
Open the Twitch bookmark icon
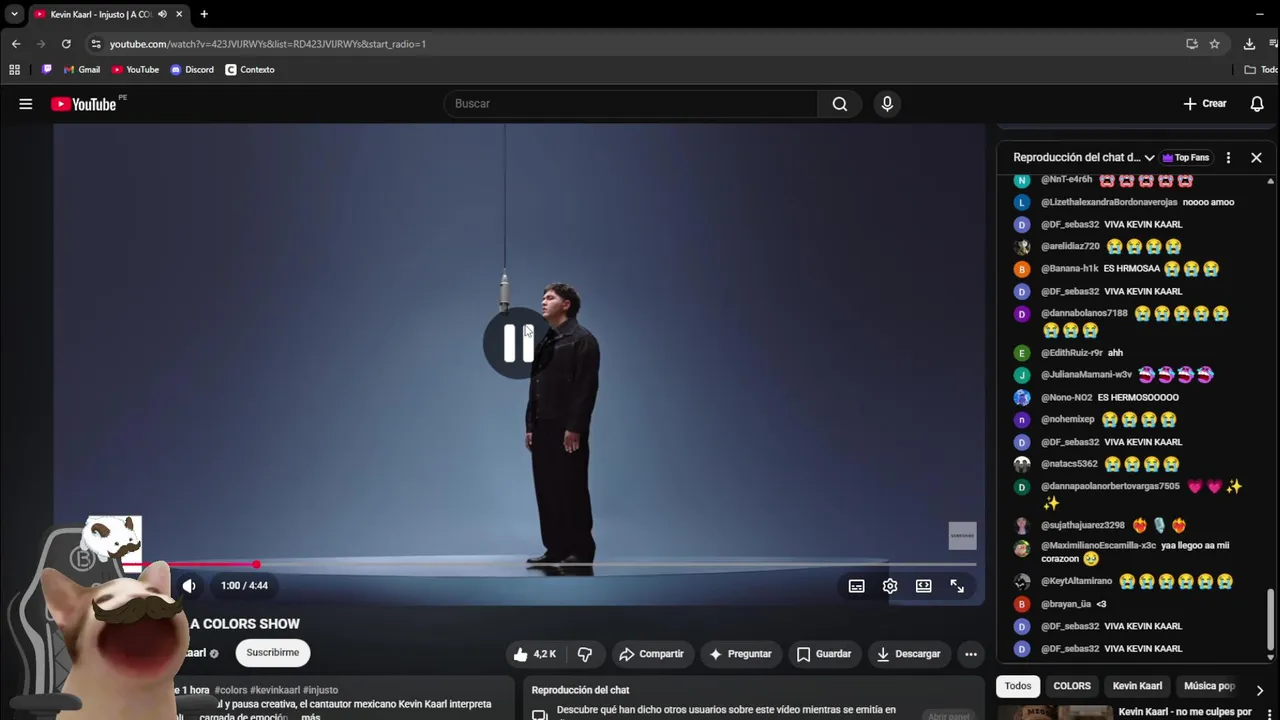click(47, 70)
